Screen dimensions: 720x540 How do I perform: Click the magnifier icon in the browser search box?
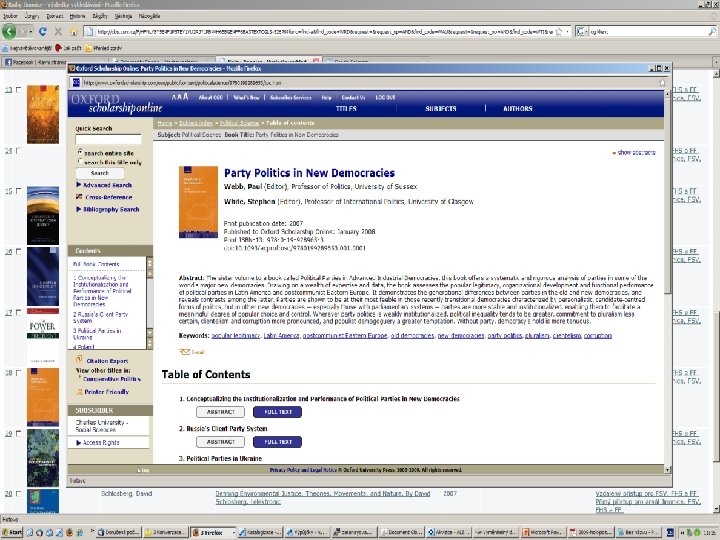click(712, 31)
